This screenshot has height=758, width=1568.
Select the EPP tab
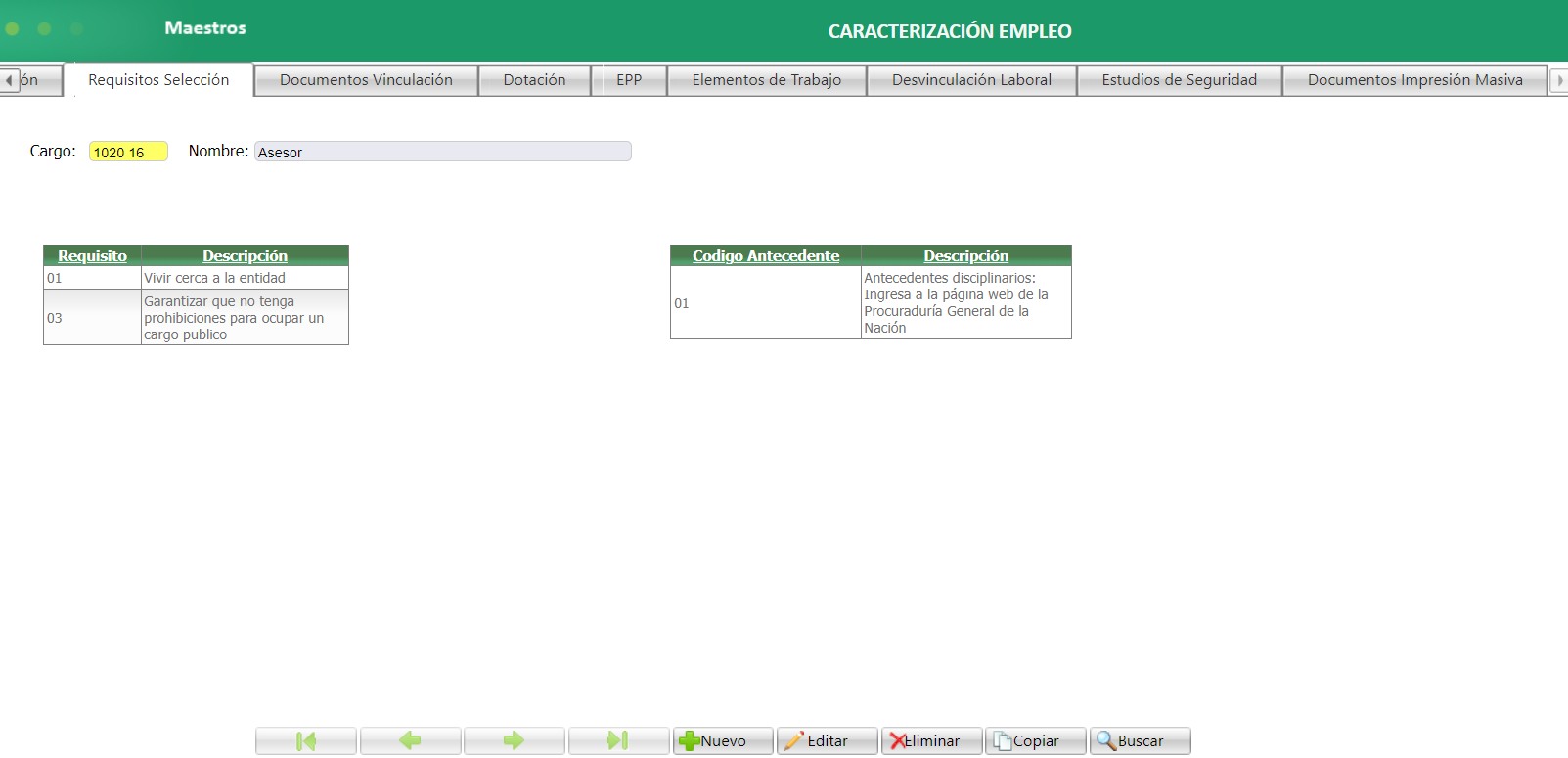629,80
